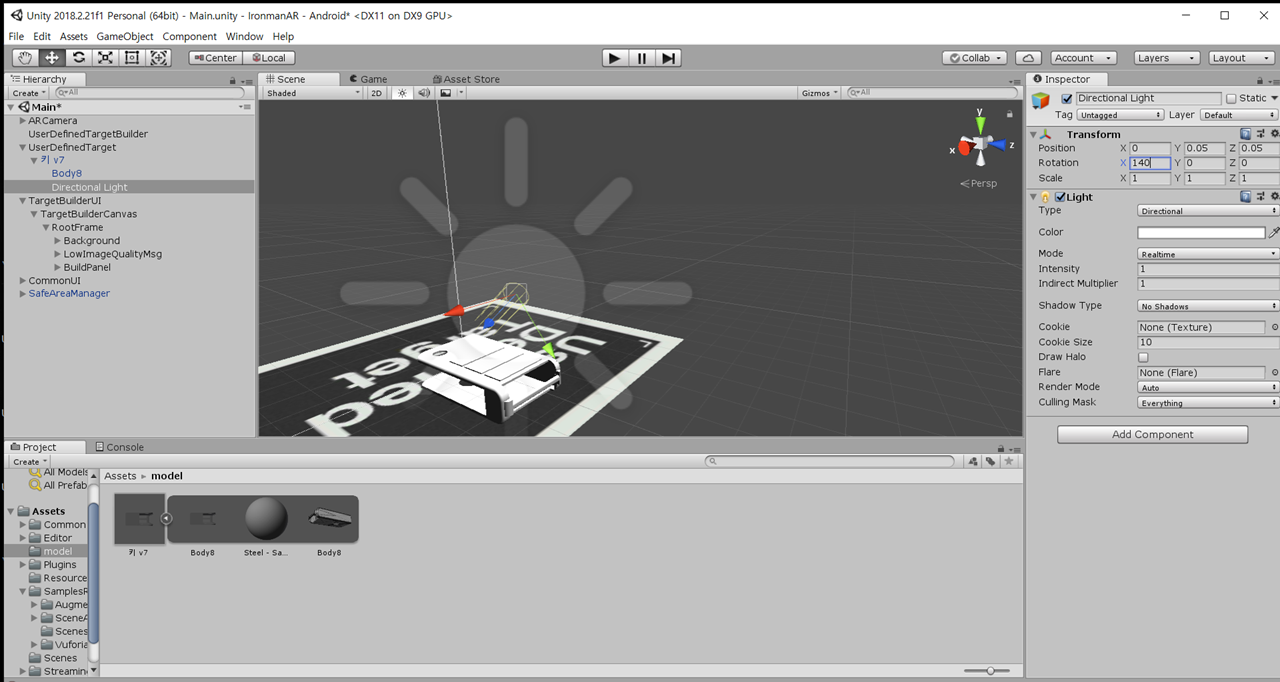The width and height of the screenshot is (1280, 682).
Task: Open the Assets menu
Action: coord(74,36)
